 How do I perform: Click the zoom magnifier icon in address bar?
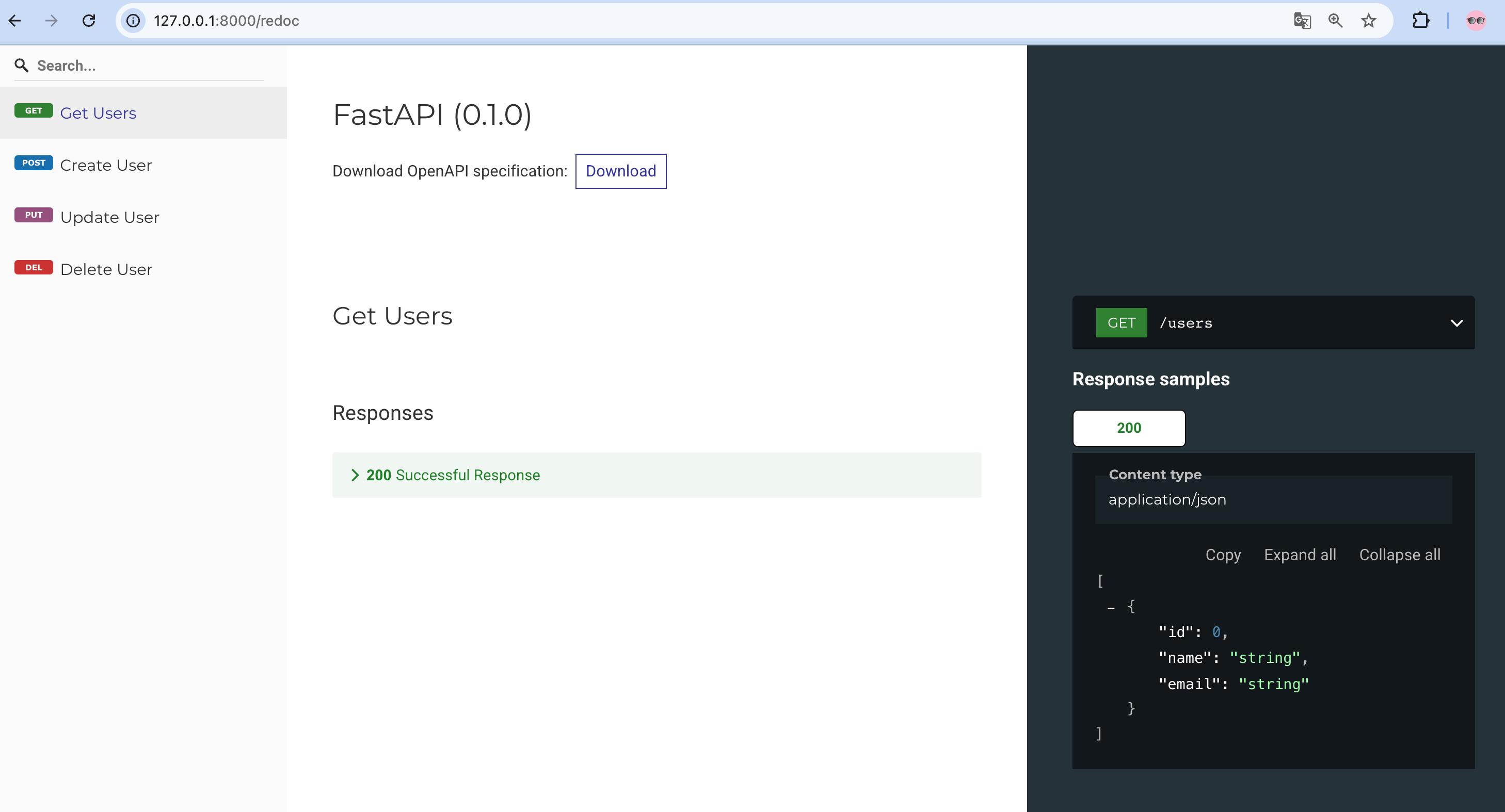(x=1335, y=21)
